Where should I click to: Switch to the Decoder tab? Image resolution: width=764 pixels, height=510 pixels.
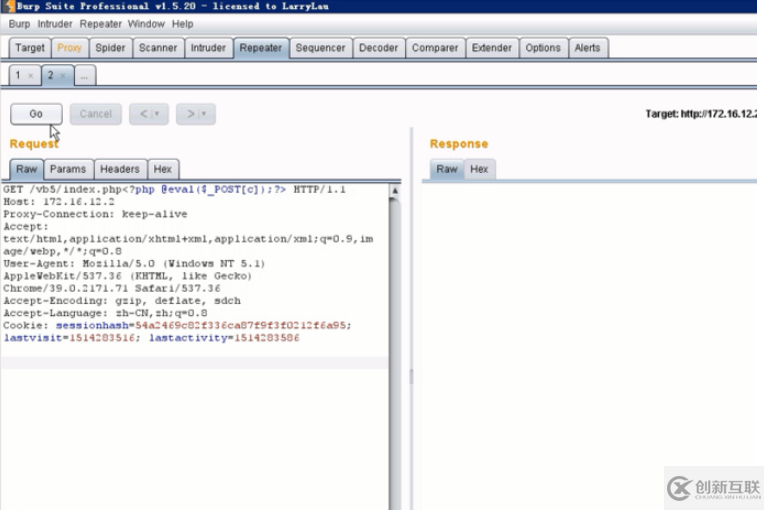[379, 48]
